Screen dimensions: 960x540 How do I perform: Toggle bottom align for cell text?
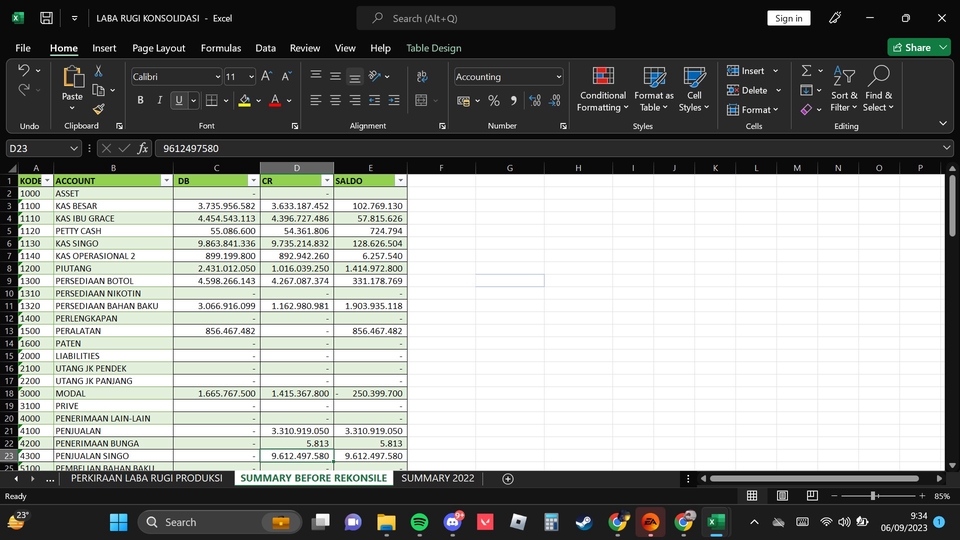(x=354, y=77)
